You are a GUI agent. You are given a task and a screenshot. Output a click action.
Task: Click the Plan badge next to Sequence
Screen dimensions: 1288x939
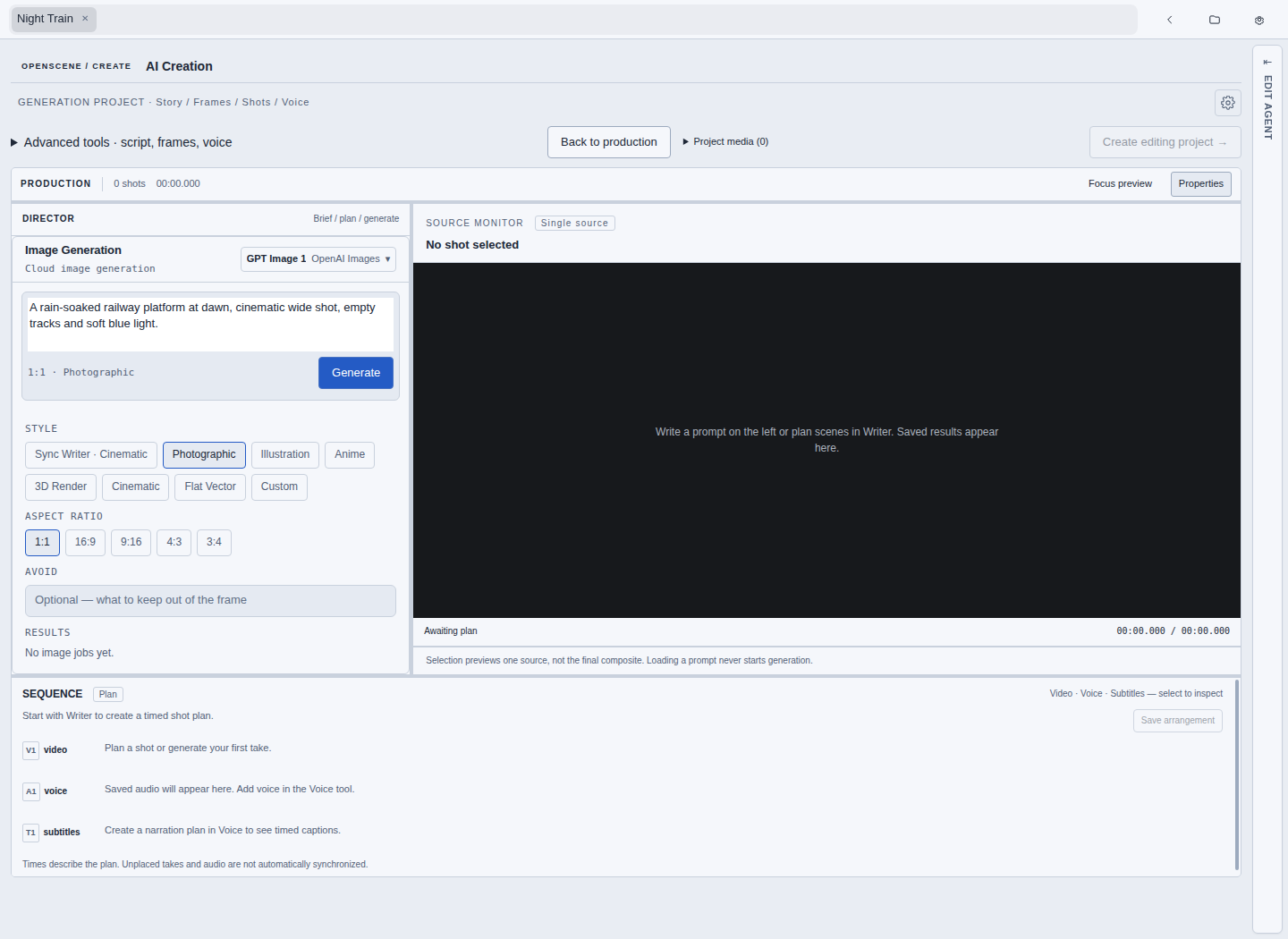click(108, 695)
